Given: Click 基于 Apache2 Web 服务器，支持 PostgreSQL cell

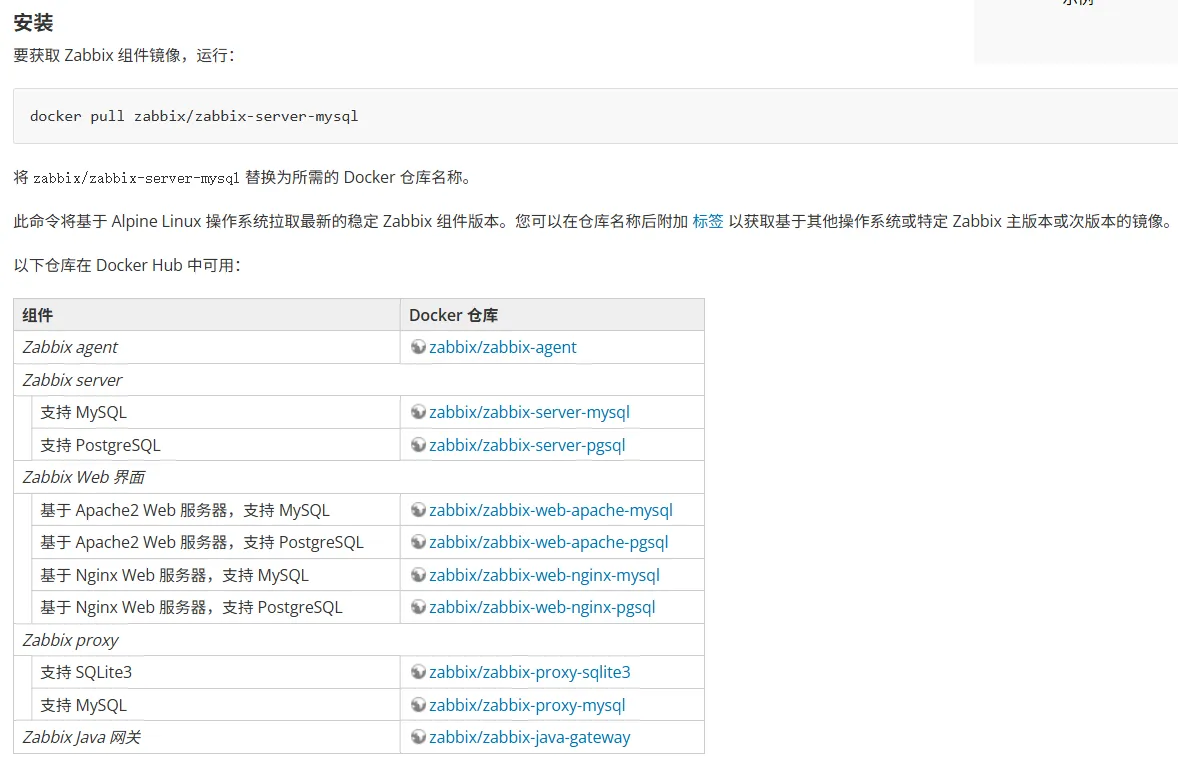Looking at the screenshot, I should [216, 542].
